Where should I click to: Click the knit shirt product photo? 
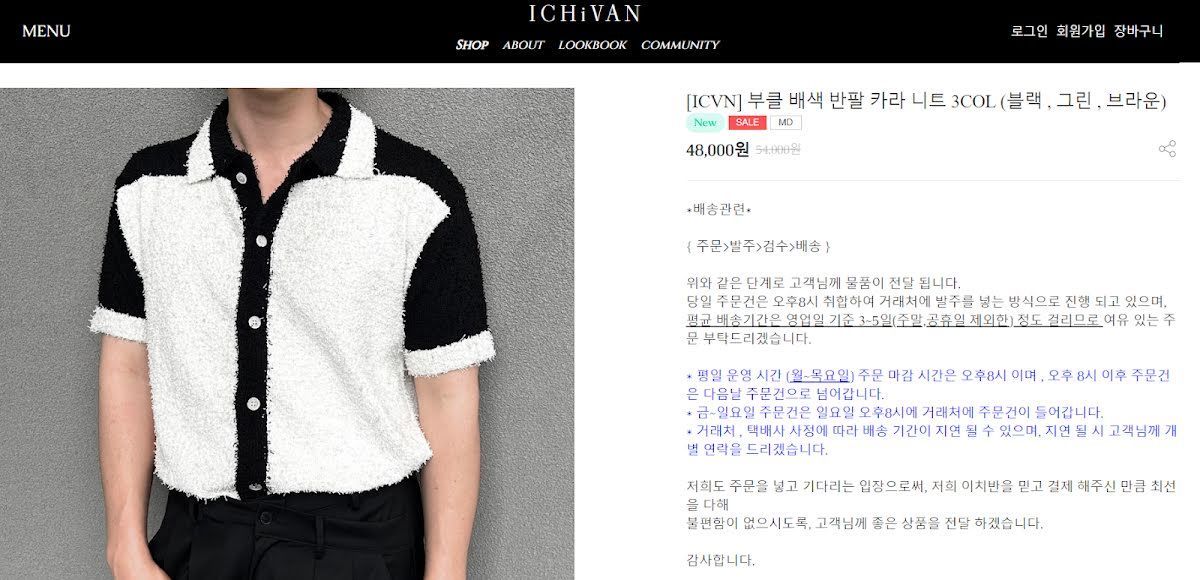(x=287, y=334)
